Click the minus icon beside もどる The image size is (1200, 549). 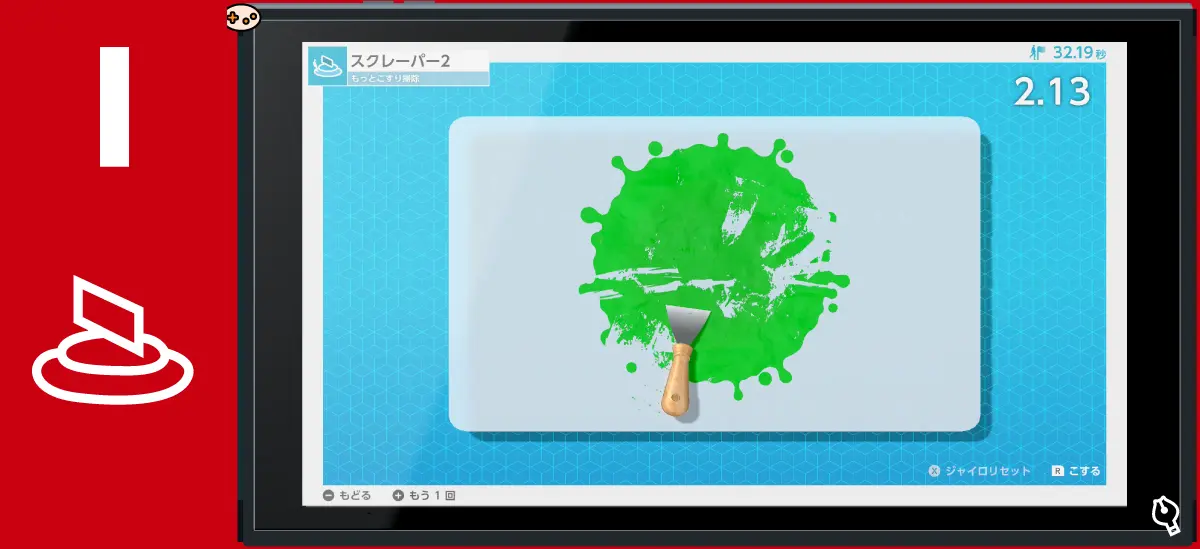coord(328,495)
